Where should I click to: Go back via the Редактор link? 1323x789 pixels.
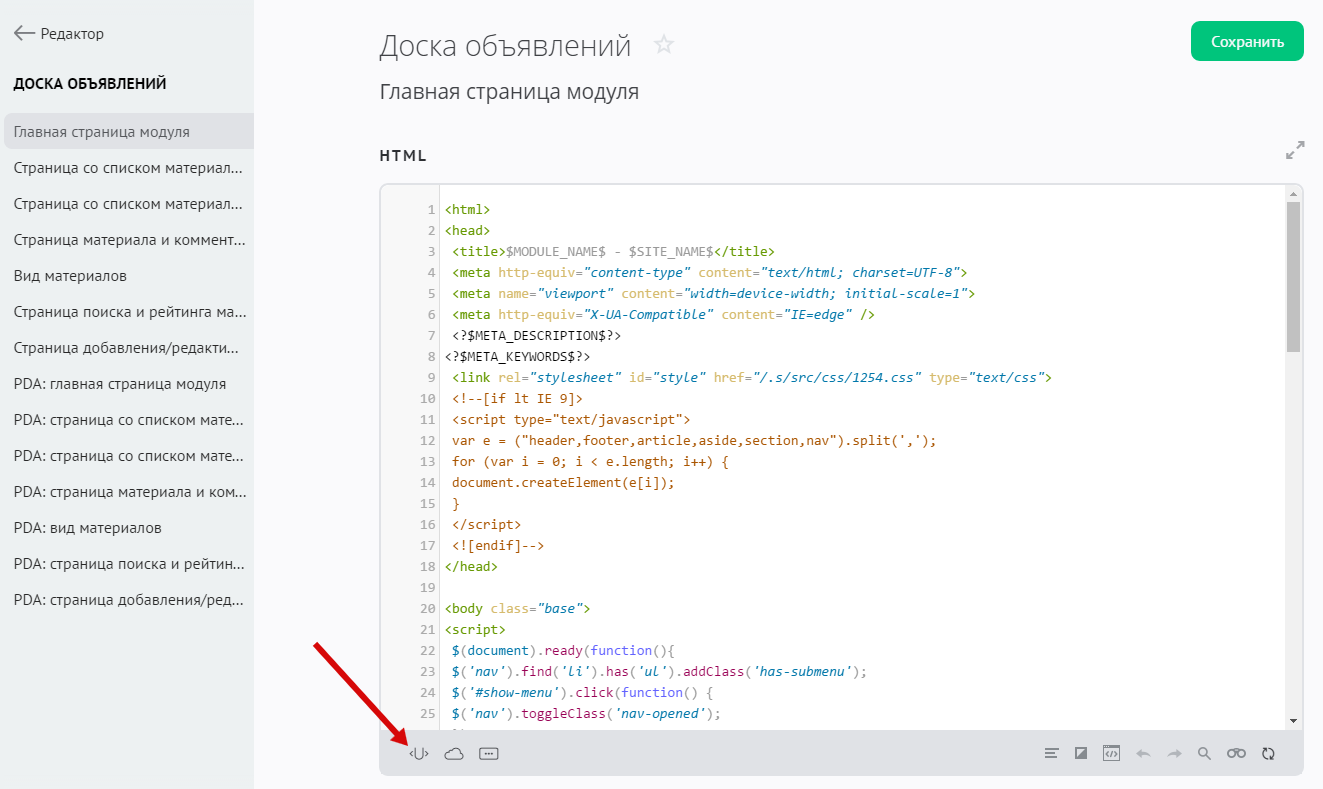[x=59, y=34]
